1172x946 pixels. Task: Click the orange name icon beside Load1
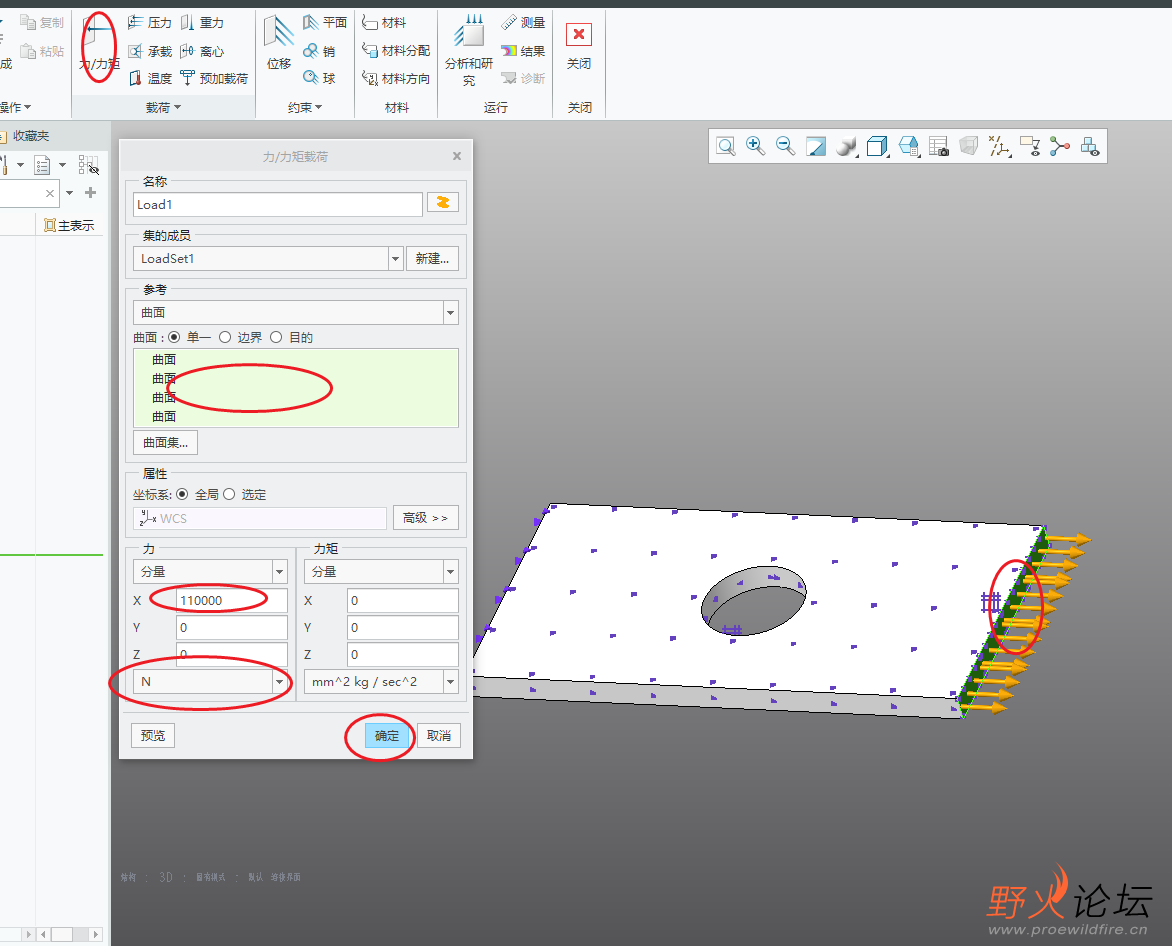pyautogui.click(x=442, y=203)
